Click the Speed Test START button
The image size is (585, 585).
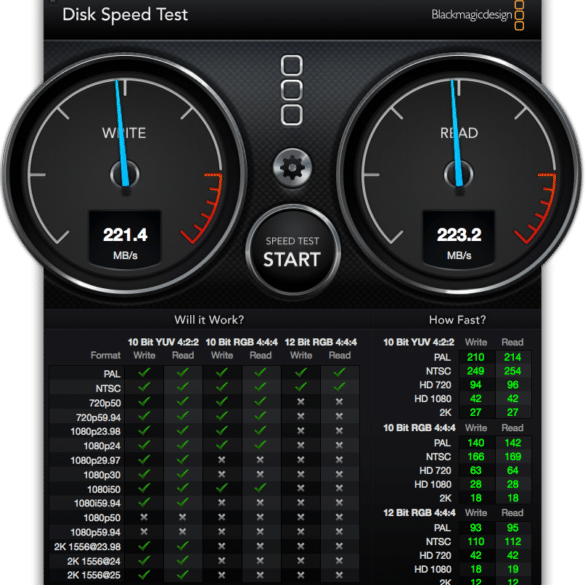click(293, 252)
